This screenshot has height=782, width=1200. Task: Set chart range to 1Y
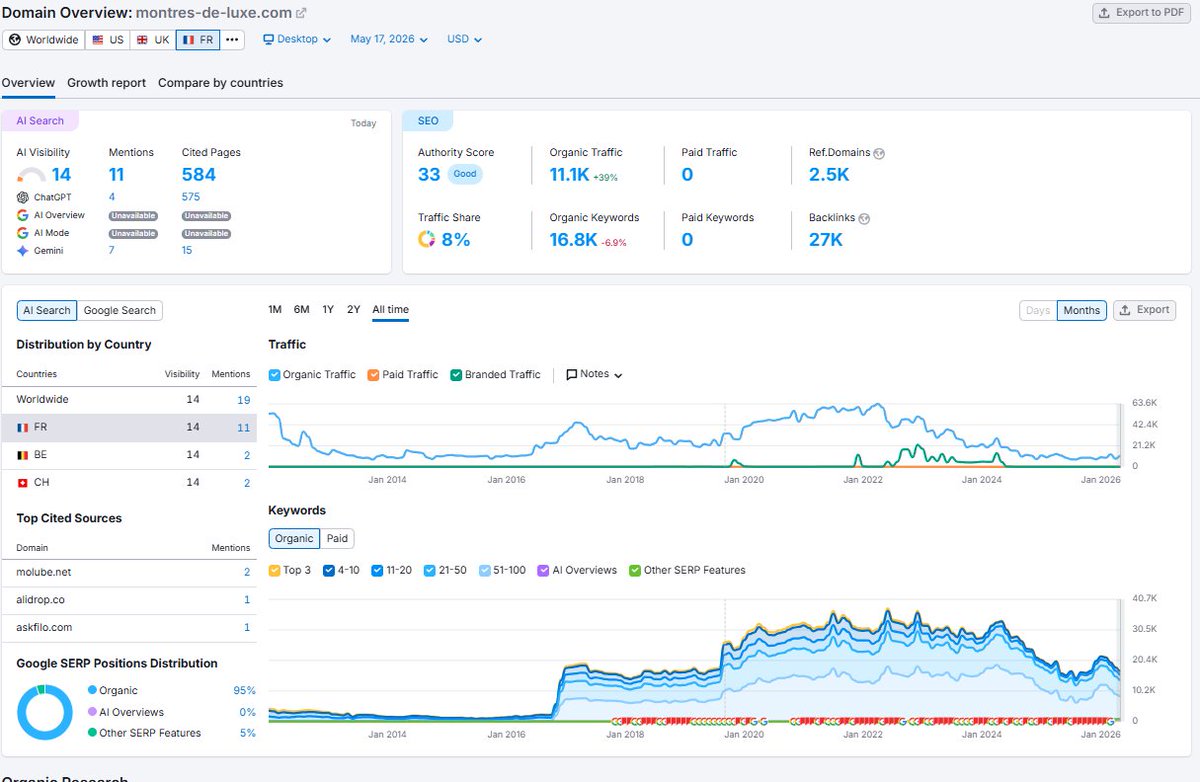coord(328,309)
